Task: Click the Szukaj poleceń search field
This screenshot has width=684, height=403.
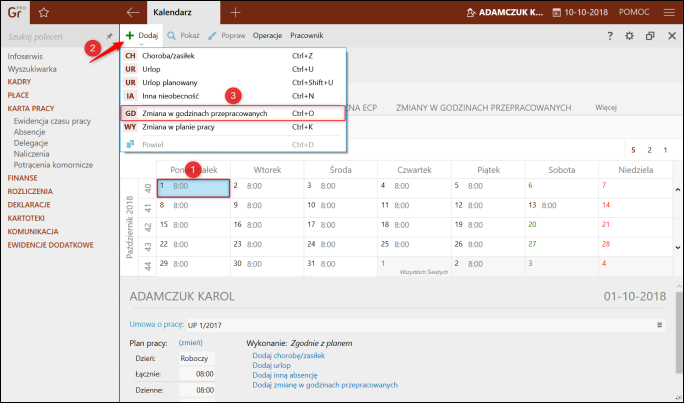Action: point(55,37)
